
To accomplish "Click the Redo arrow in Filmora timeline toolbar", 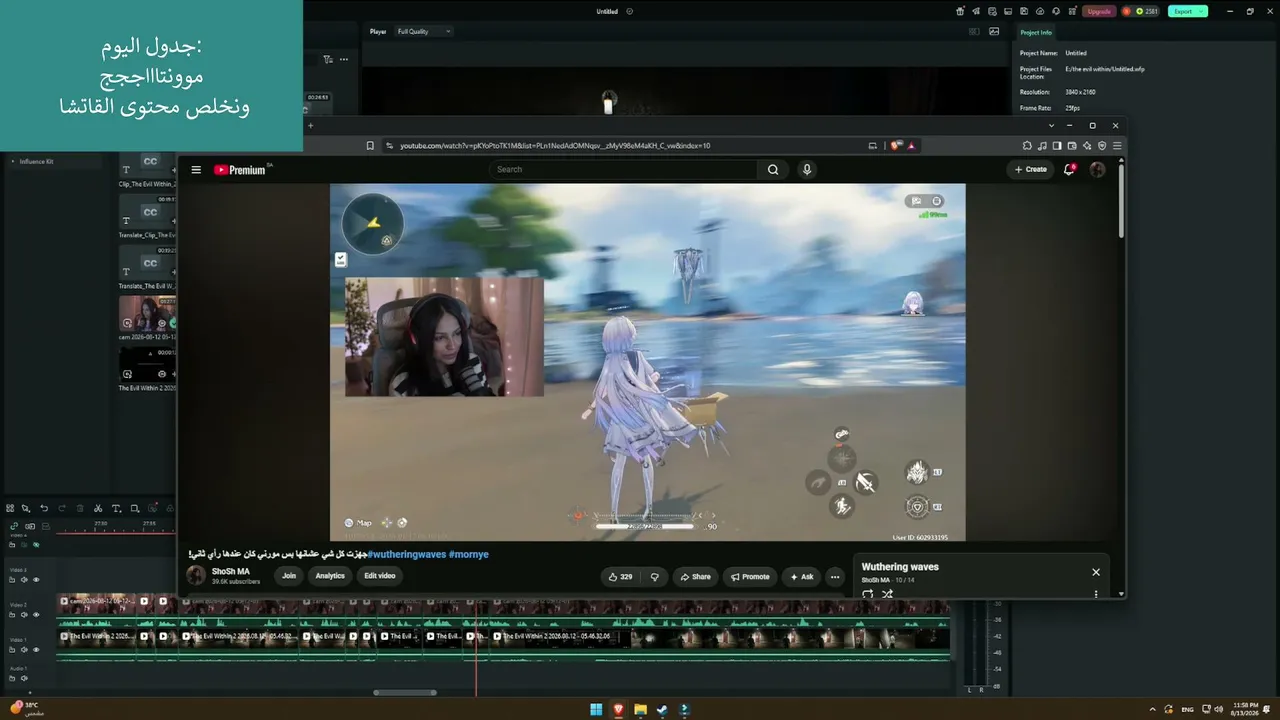I will [62, 508].
